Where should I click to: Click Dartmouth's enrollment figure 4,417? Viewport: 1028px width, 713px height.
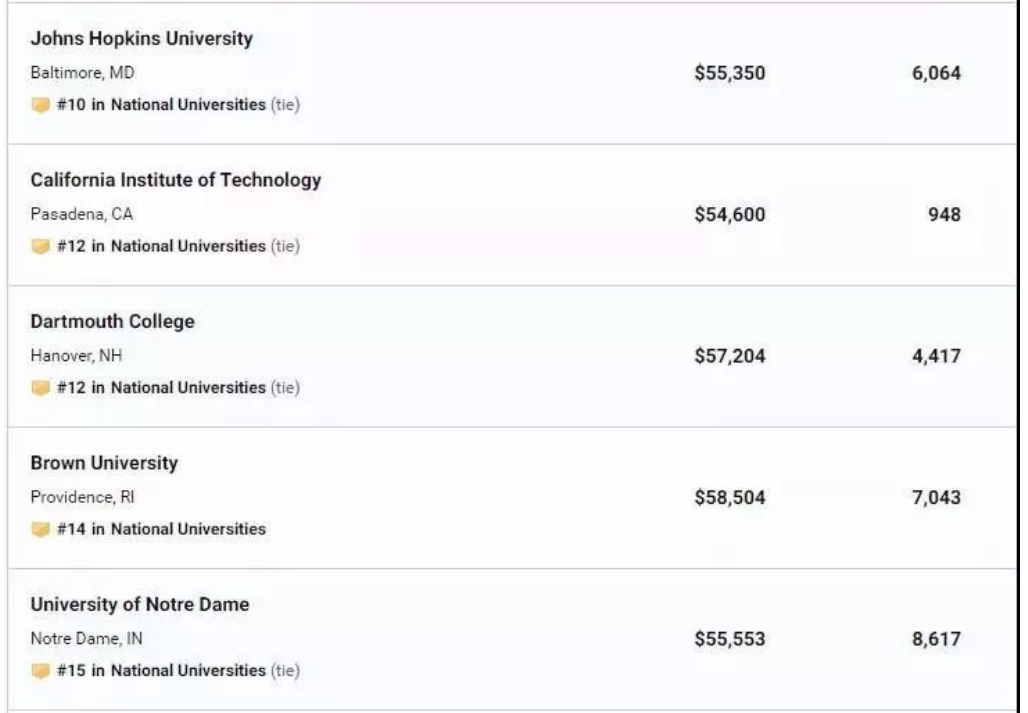click(936, 356)
